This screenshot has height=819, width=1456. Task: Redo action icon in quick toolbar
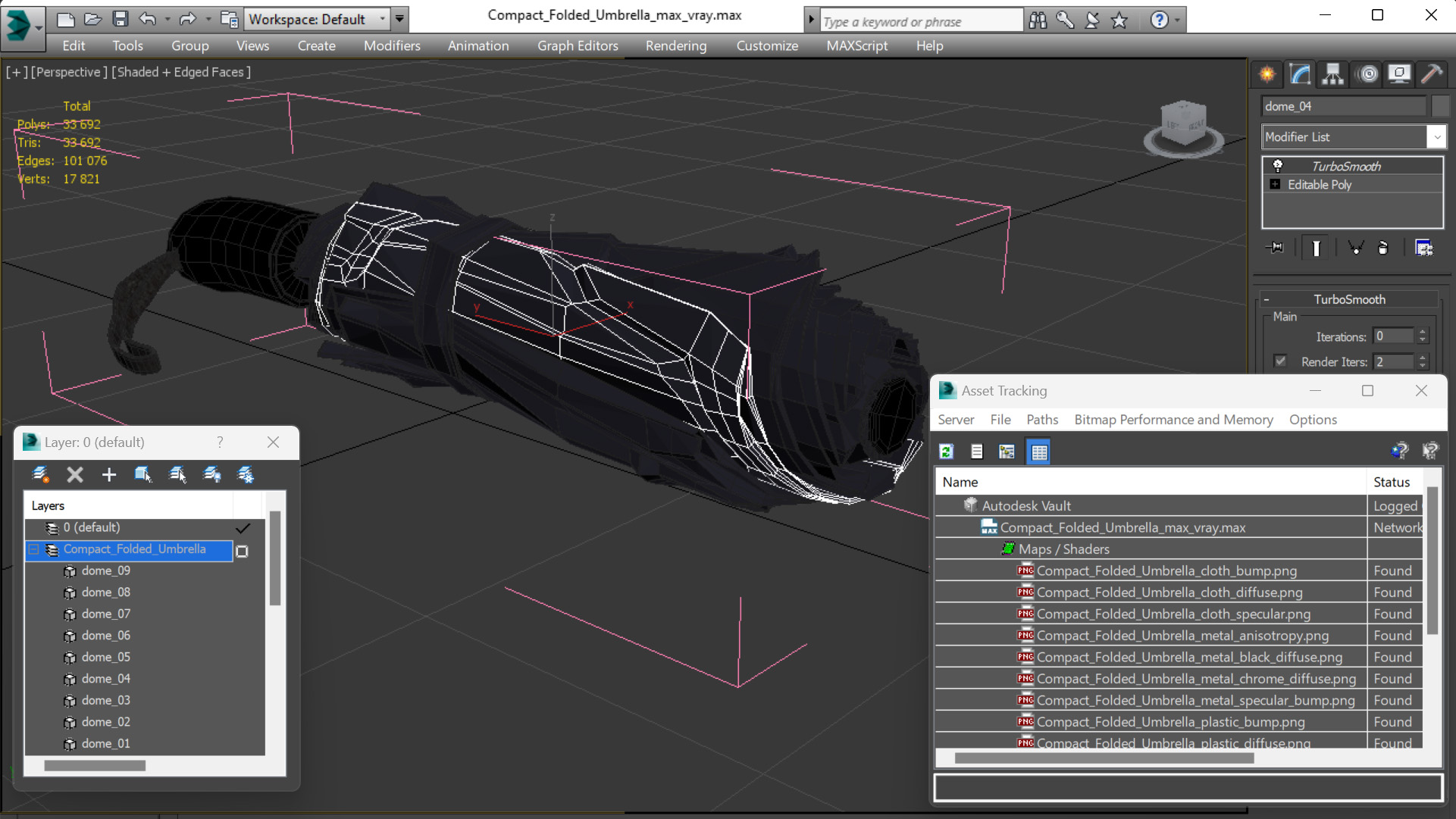187,19
